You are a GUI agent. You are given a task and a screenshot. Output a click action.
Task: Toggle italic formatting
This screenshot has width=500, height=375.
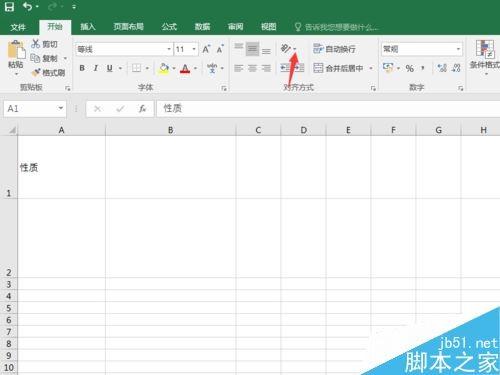96,68
